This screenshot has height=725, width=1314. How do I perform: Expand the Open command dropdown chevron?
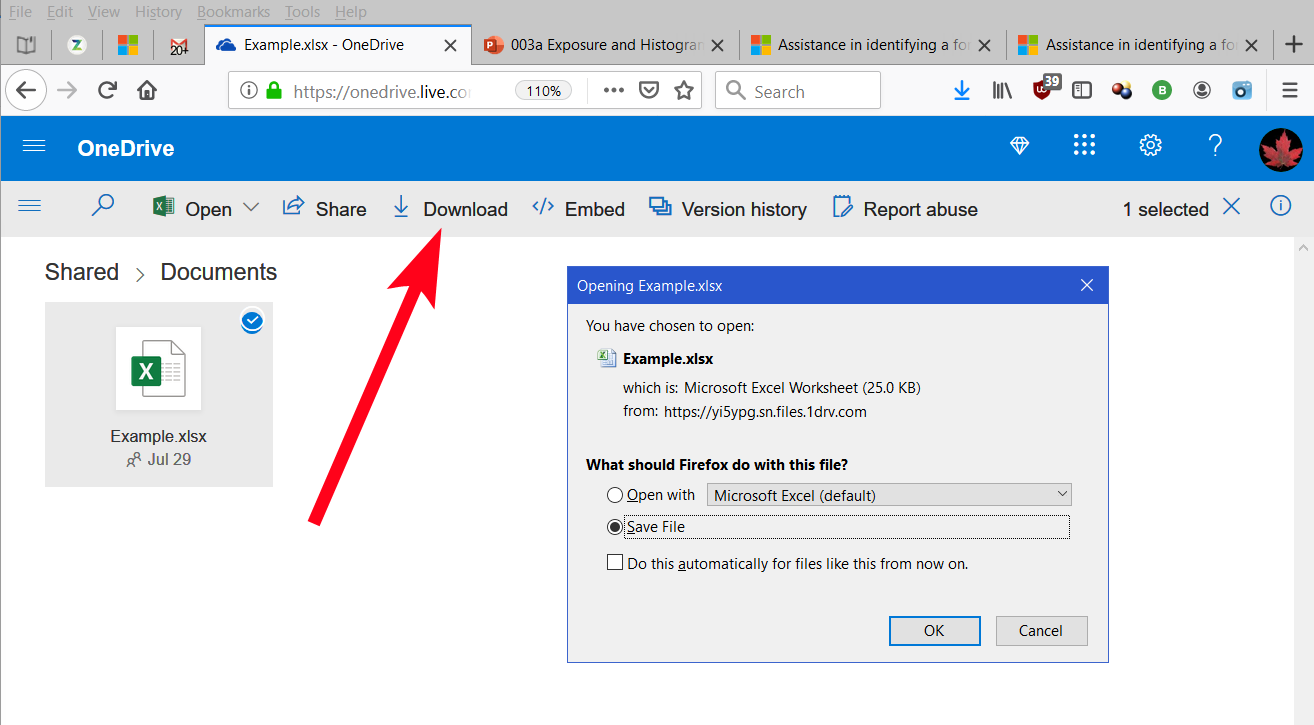251,208
